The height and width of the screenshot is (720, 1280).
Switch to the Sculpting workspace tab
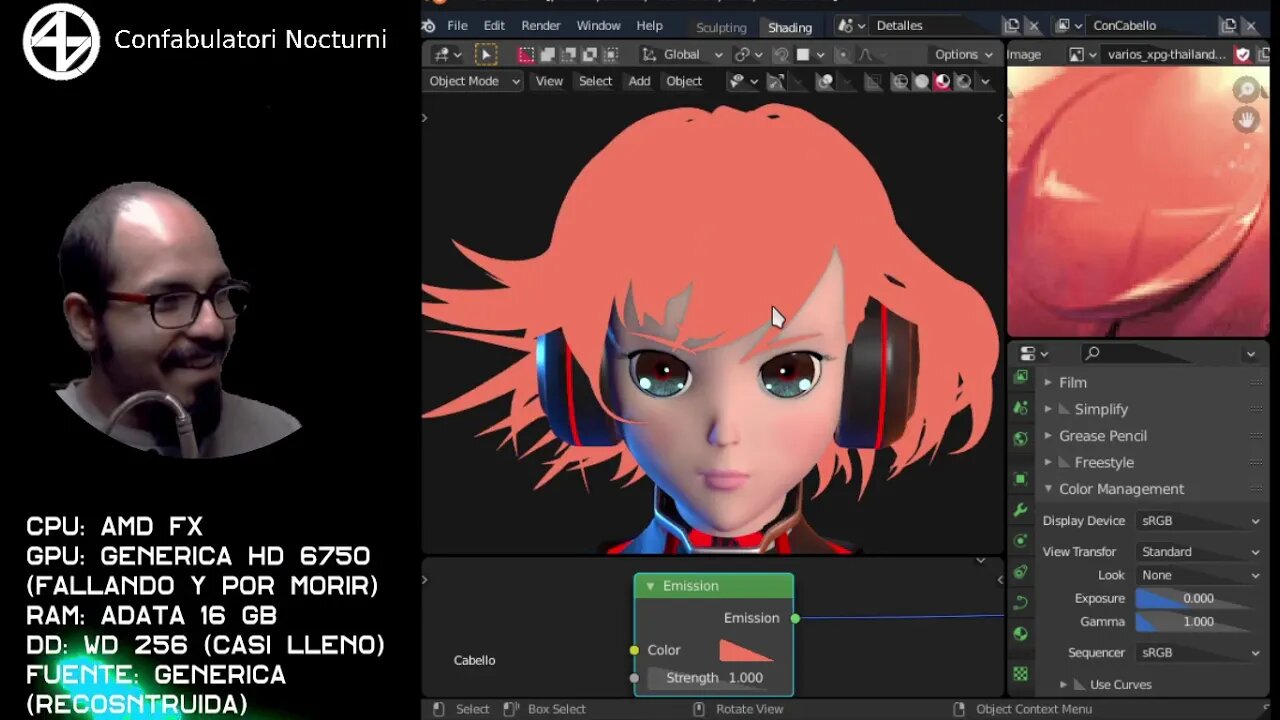(721, 27)
